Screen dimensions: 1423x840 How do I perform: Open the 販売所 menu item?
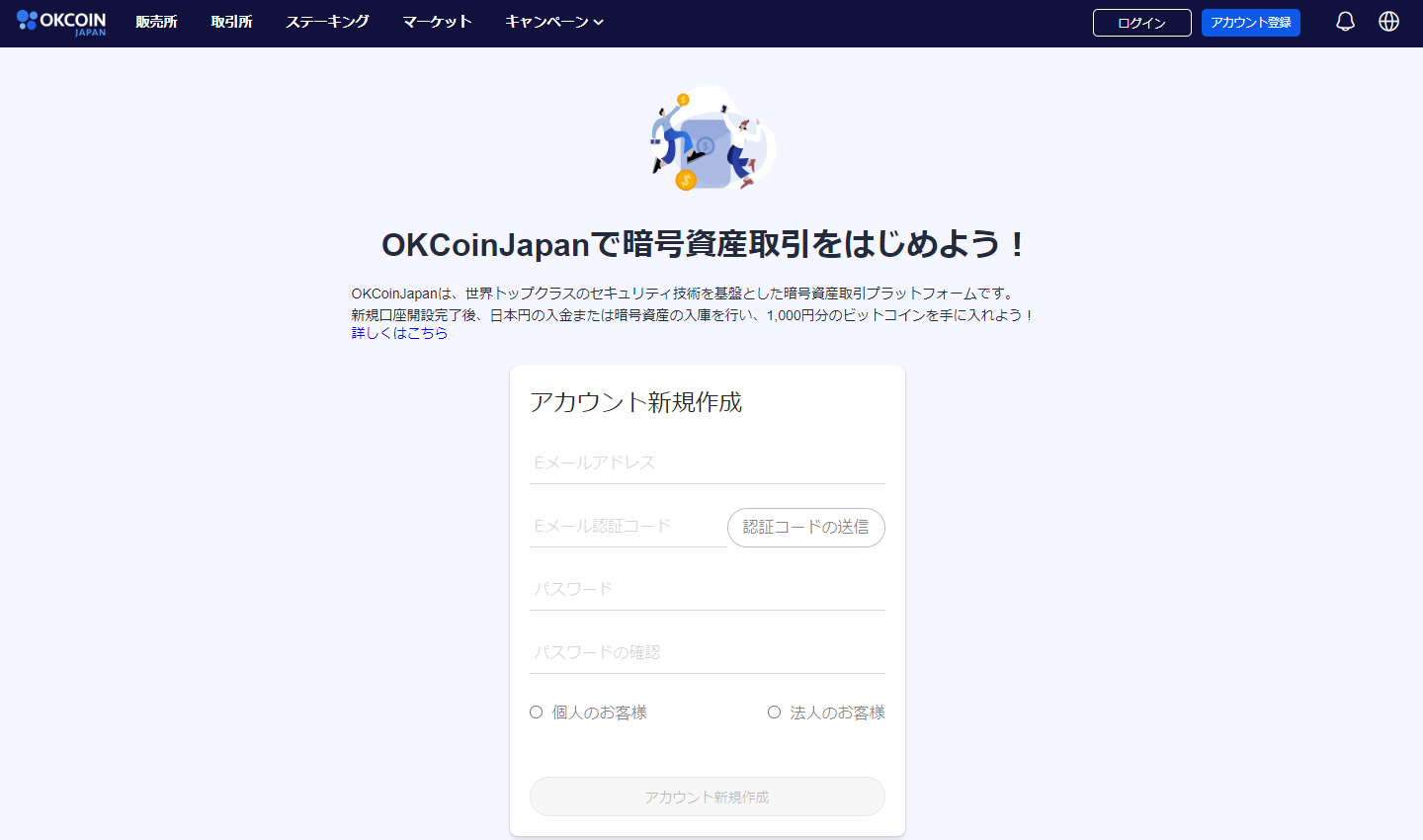click(156, 22)
